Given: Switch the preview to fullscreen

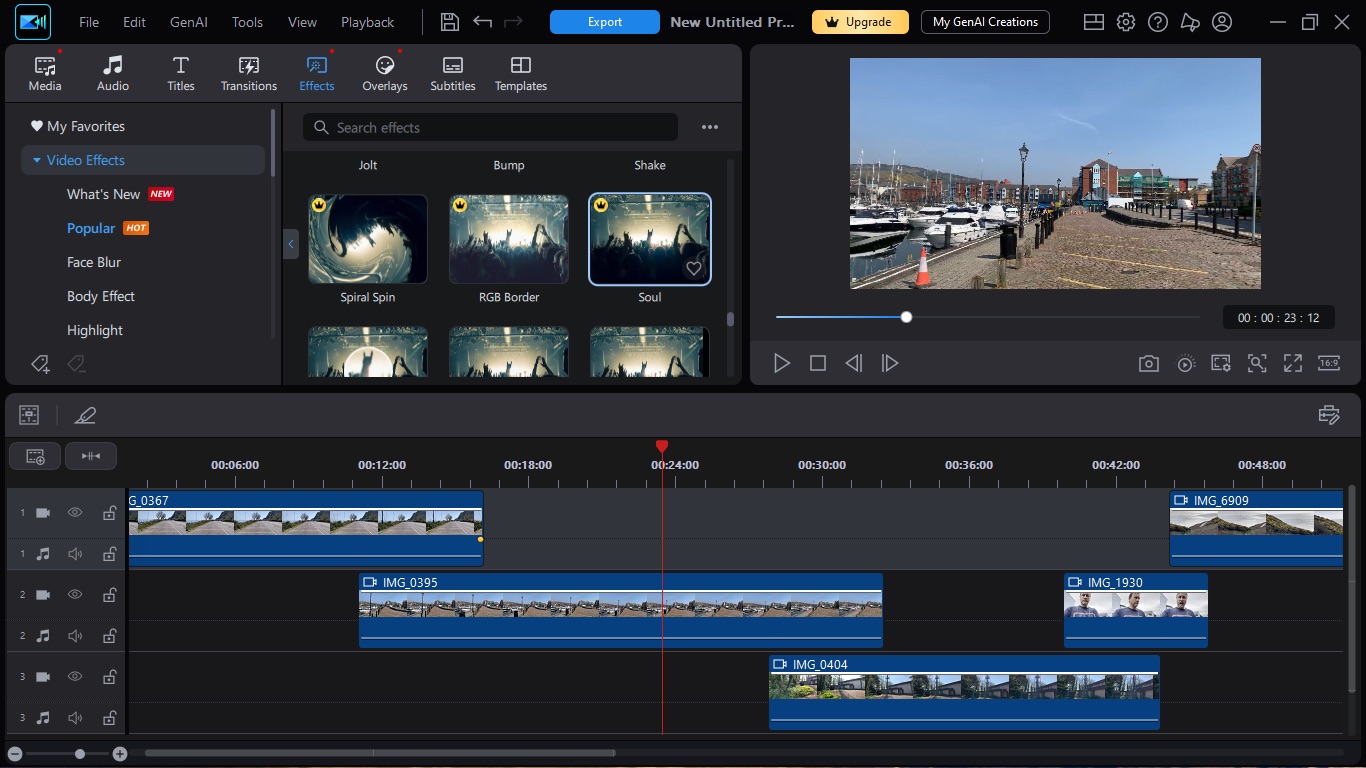Looking at the screenshot, I should (1293, 364).
